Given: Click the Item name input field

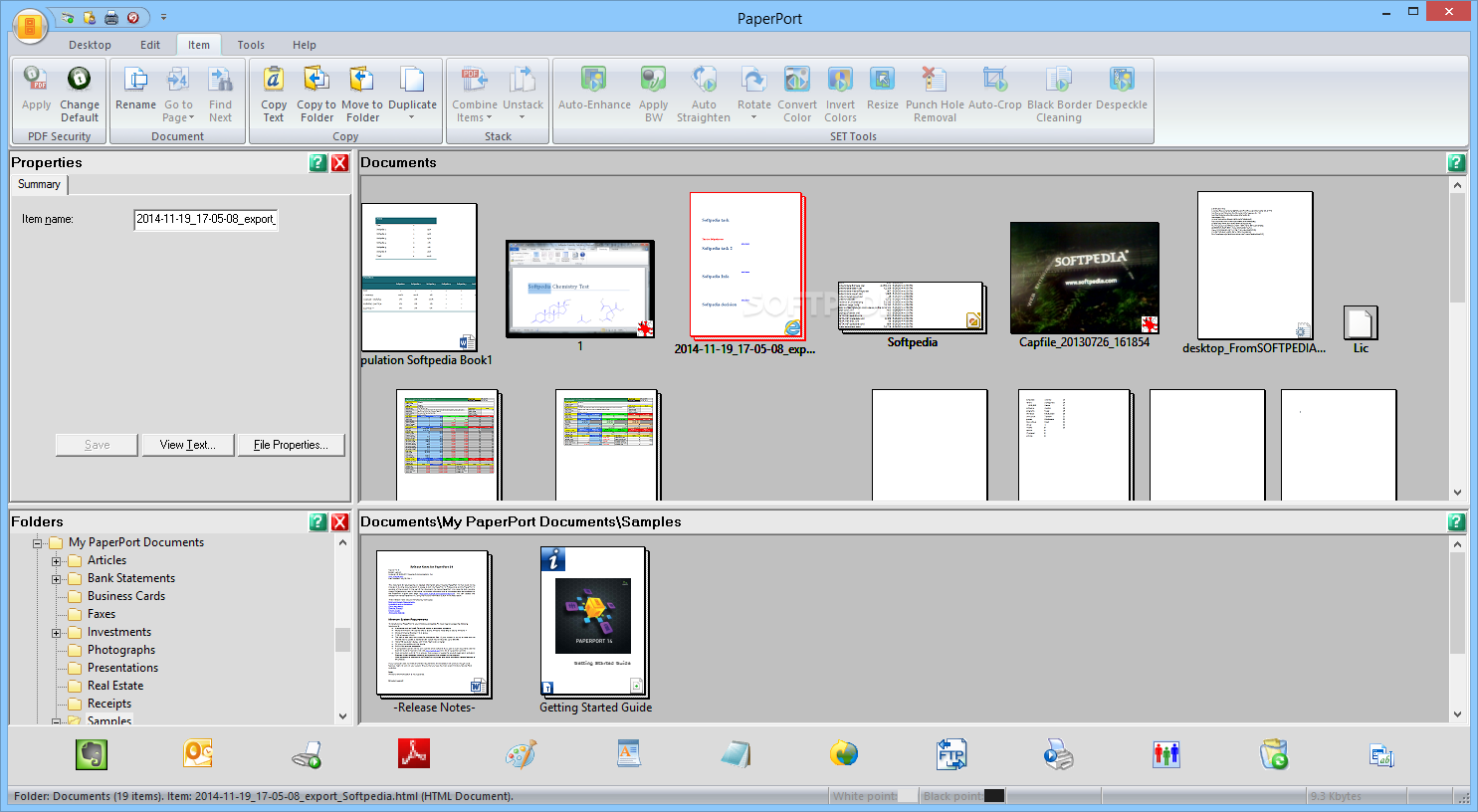Looking at the screenshot, I should tap(205, 219).
